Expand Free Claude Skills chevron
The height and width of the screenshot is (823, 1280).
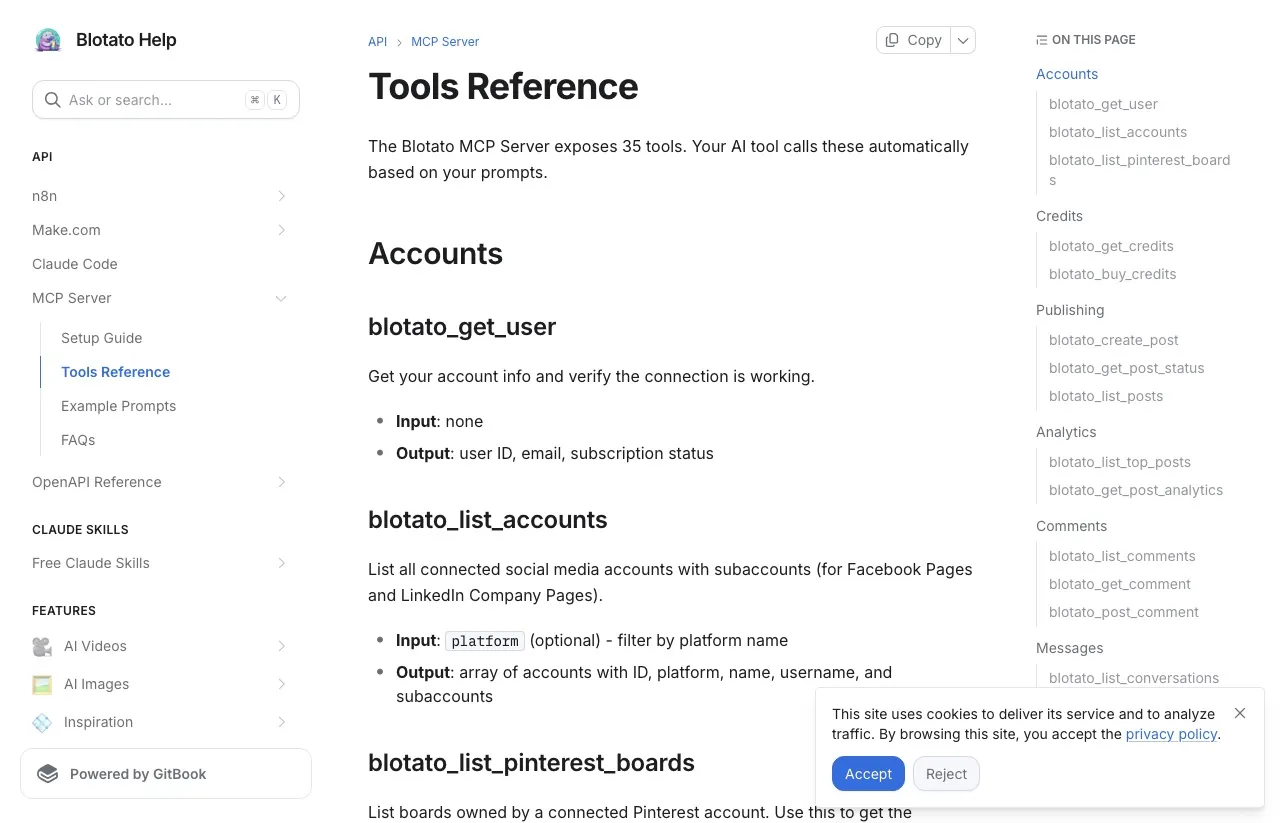click(281, 563)
